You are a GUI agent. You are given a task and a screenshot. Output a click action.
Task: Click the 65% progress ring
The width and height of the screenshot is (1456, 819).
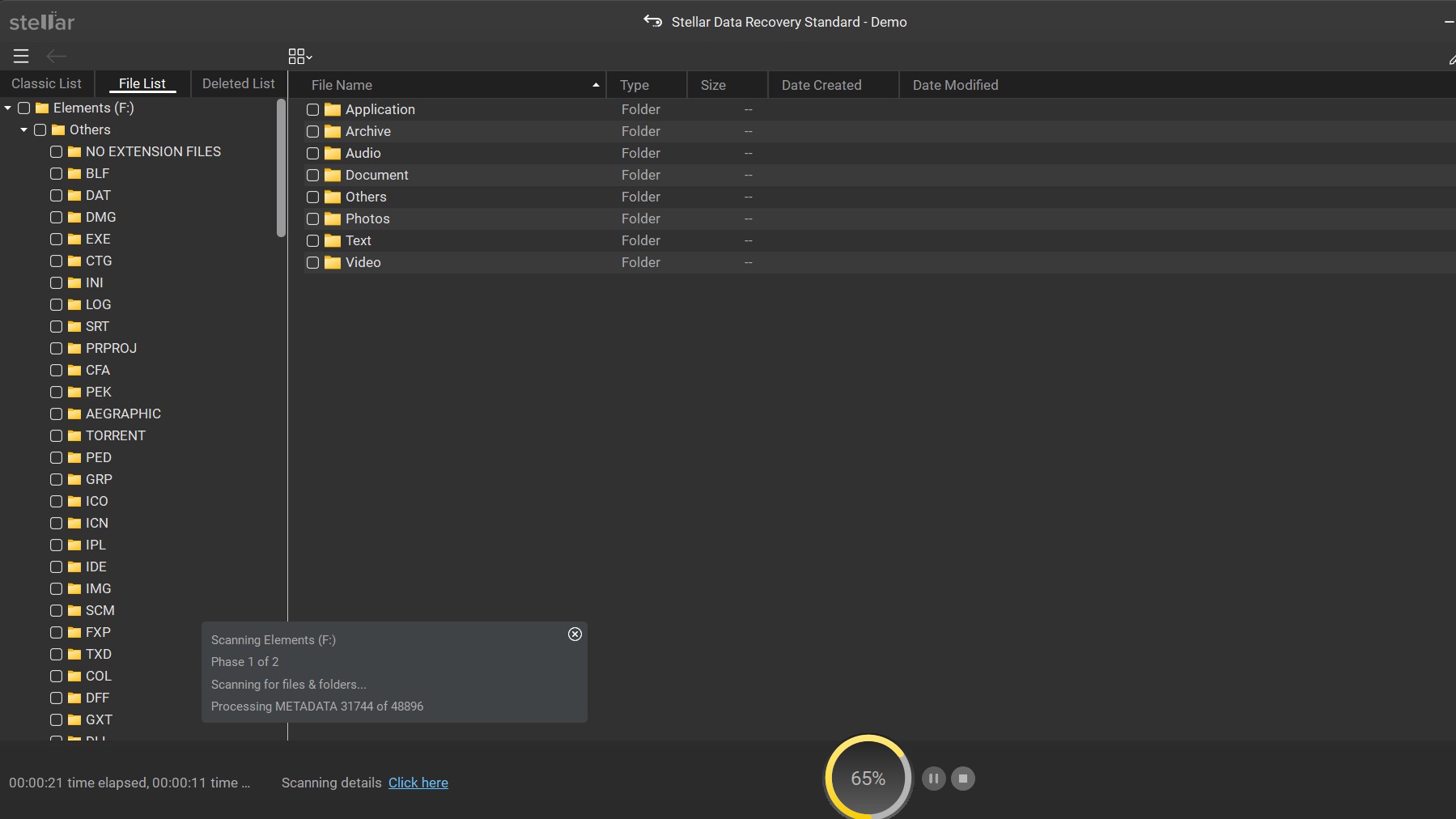click(x=867, y=777)
